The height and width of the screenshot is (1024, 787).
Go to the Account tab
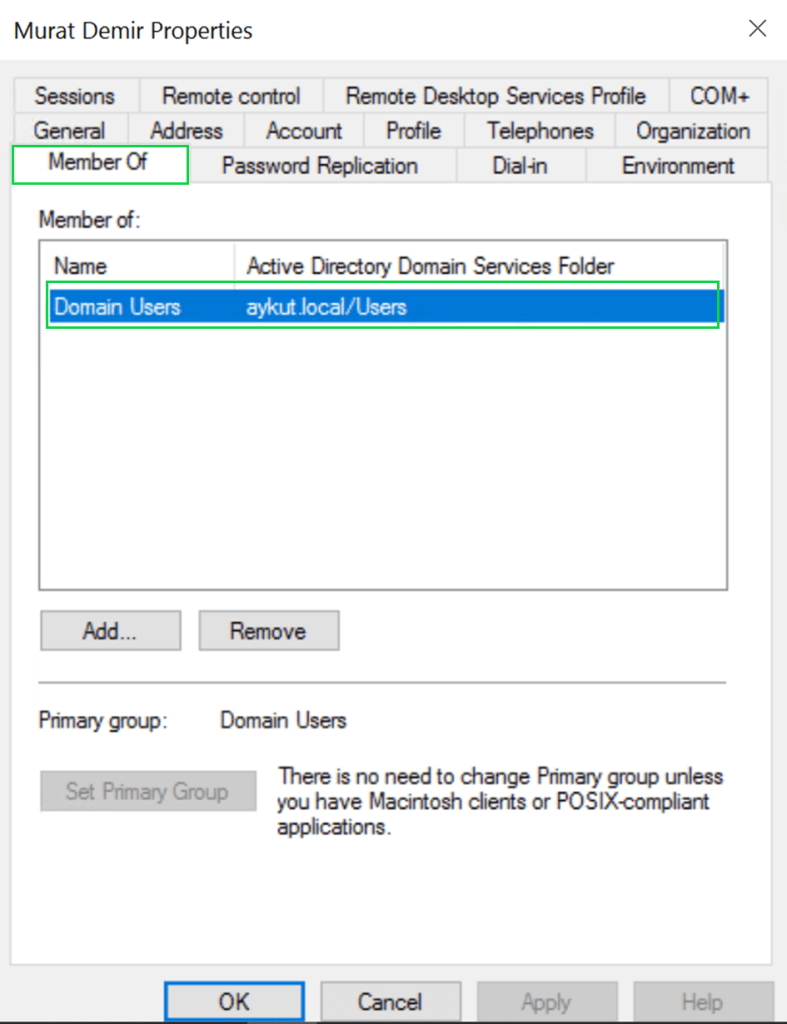coord(304,131)
